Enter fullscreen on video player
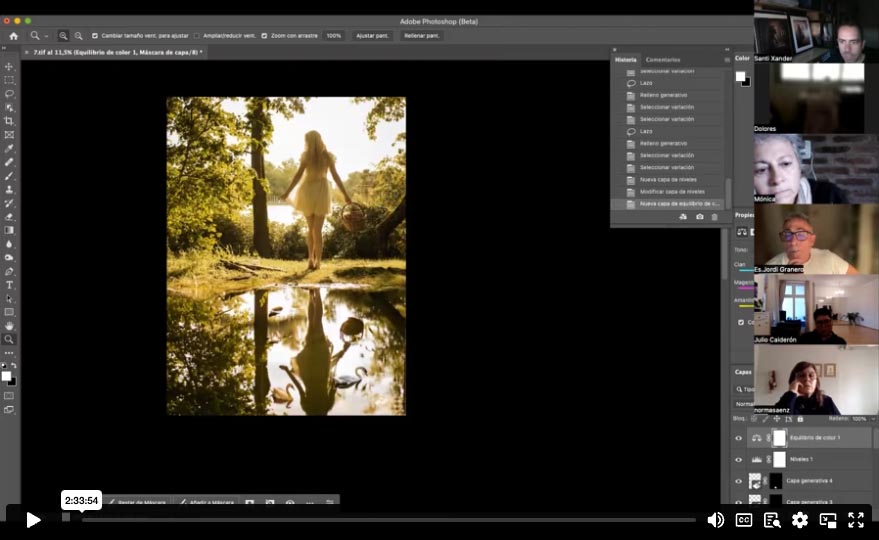The width and height of the screenshot is (879, 540). (x=855, y=520)
